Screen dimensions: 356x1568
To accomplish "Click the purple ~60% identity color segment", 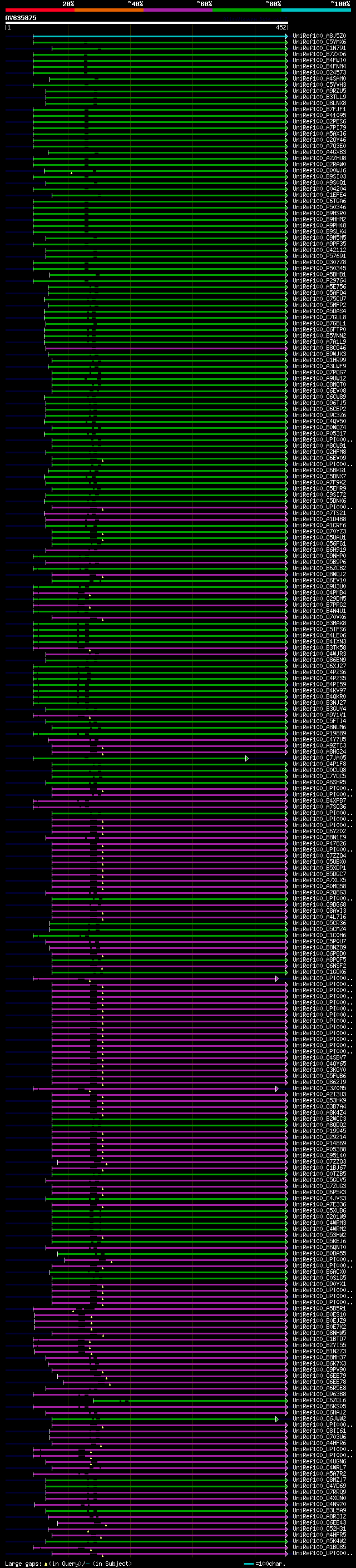I will [x=177, y=10].
